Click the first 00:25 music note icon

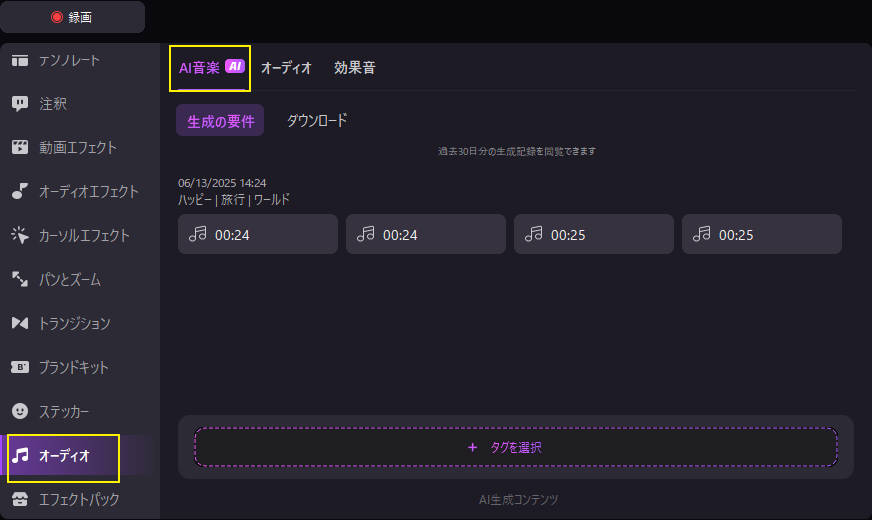click(534, 234)
